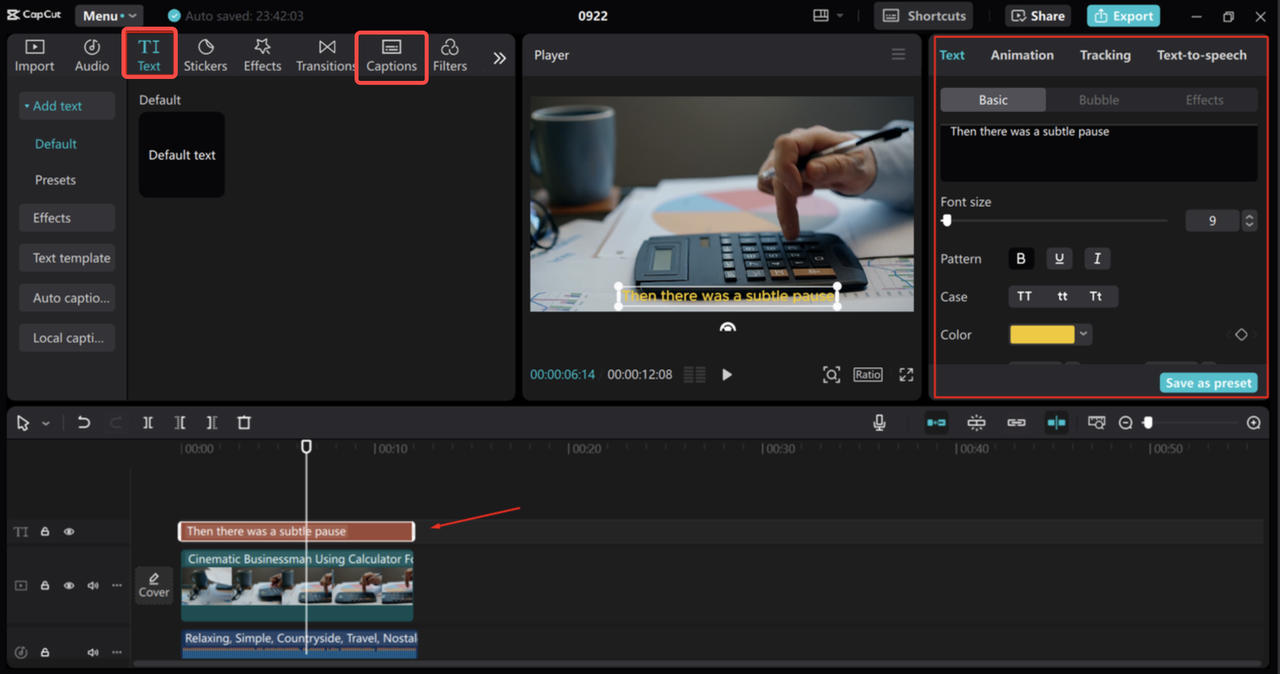The image size is (1280, 674).
Task: Toggle clip linkage chain icon
Action: click(x=1016, y=423)
